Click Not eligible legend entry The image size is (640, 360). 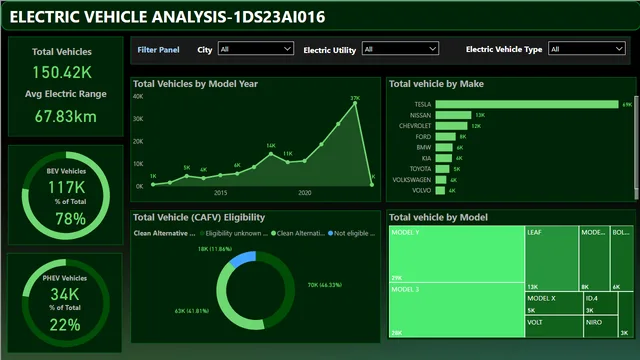click(351, 233)
